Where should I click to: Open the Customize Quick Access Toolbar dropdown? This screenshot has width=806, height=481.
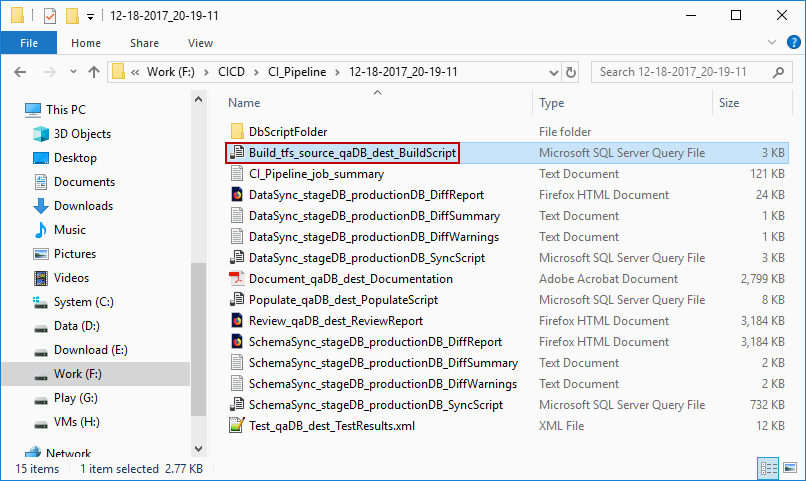(91, 16)
